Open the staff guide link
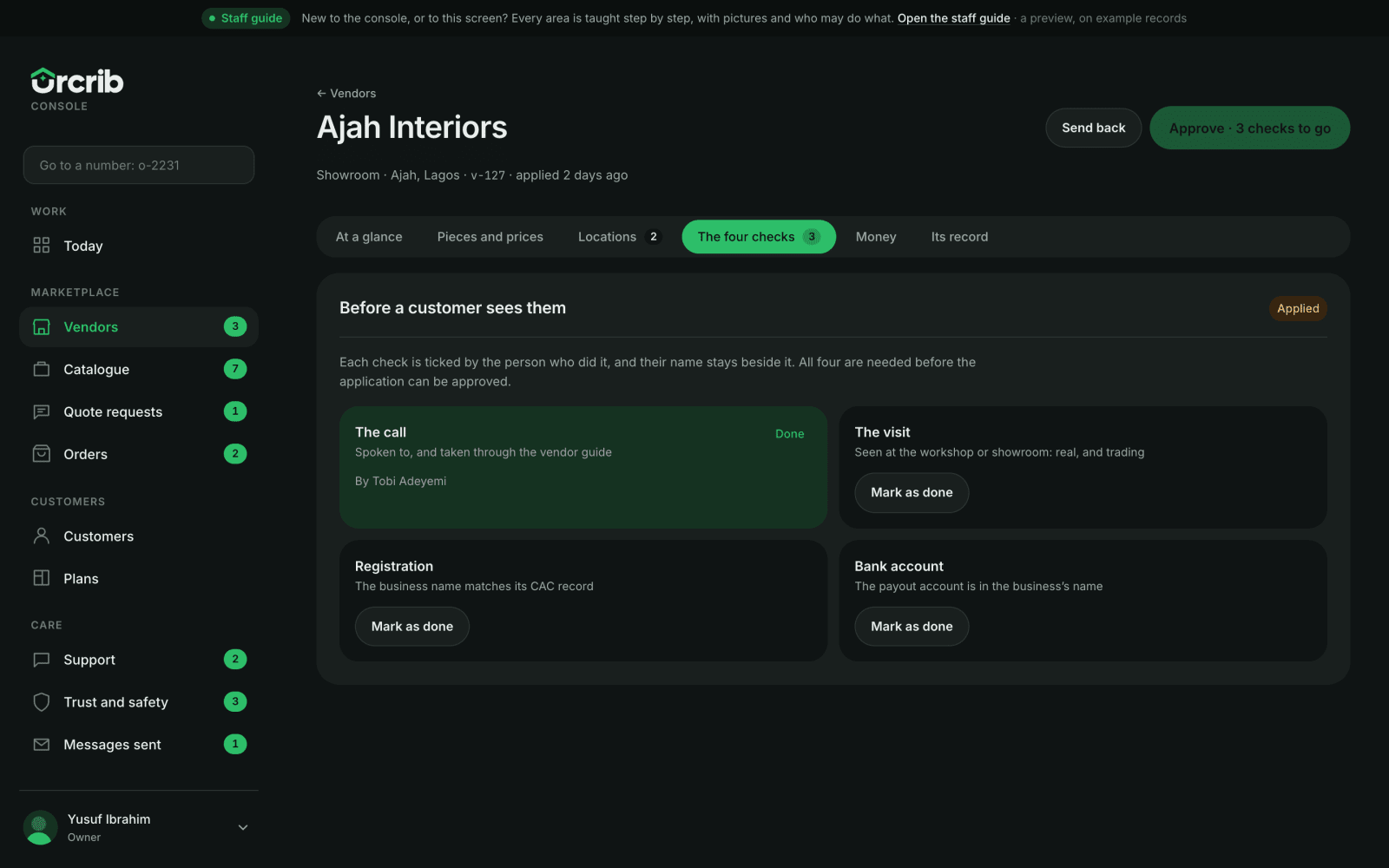The image size is (1389, 868). pyautogui.click(x=953, y=18)
